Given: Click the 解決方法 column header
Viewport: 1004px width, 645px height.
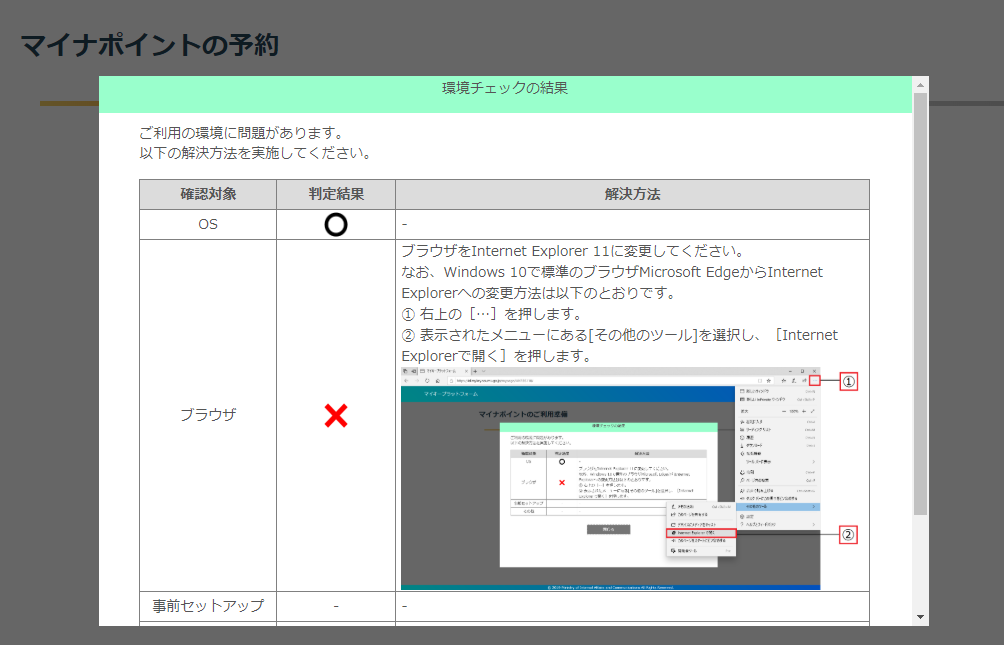Looking at the screenshot, I should pyautogui.click(x=633, y=194).
